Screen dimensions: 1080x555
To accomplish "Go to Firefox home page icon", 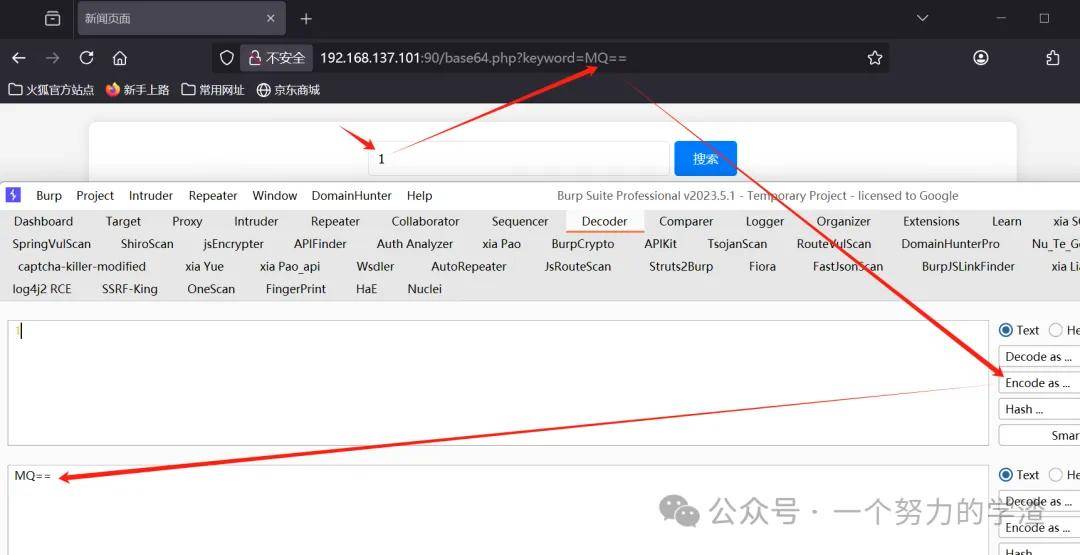I will (120, 58).
